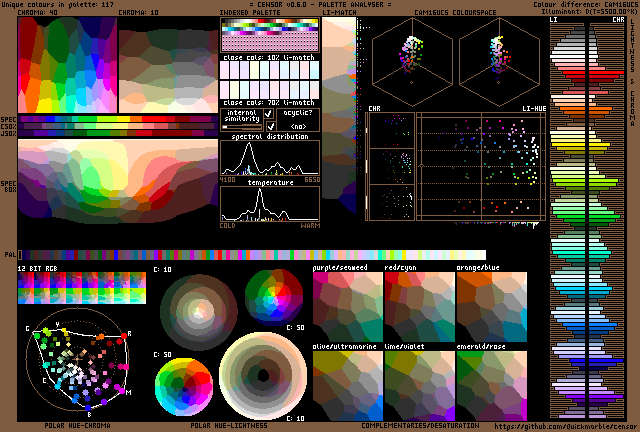This screenshot has width=640, height=432.
Task: Click the LI-MATCH vertical colour strip
Action: [339, 116]
